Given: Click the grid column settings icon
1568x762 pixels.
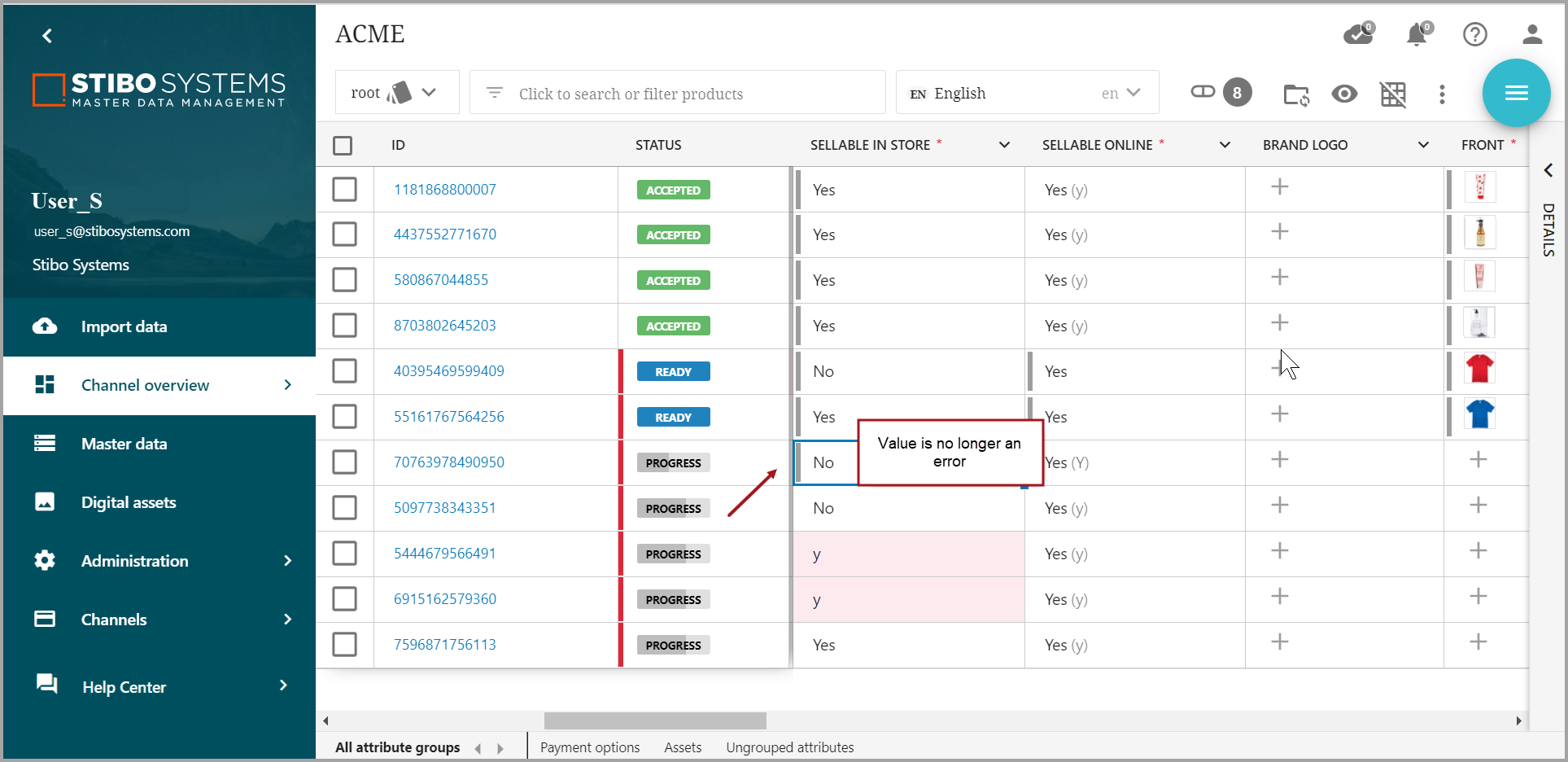Looking at the screenshot, I should [1393, 94].
